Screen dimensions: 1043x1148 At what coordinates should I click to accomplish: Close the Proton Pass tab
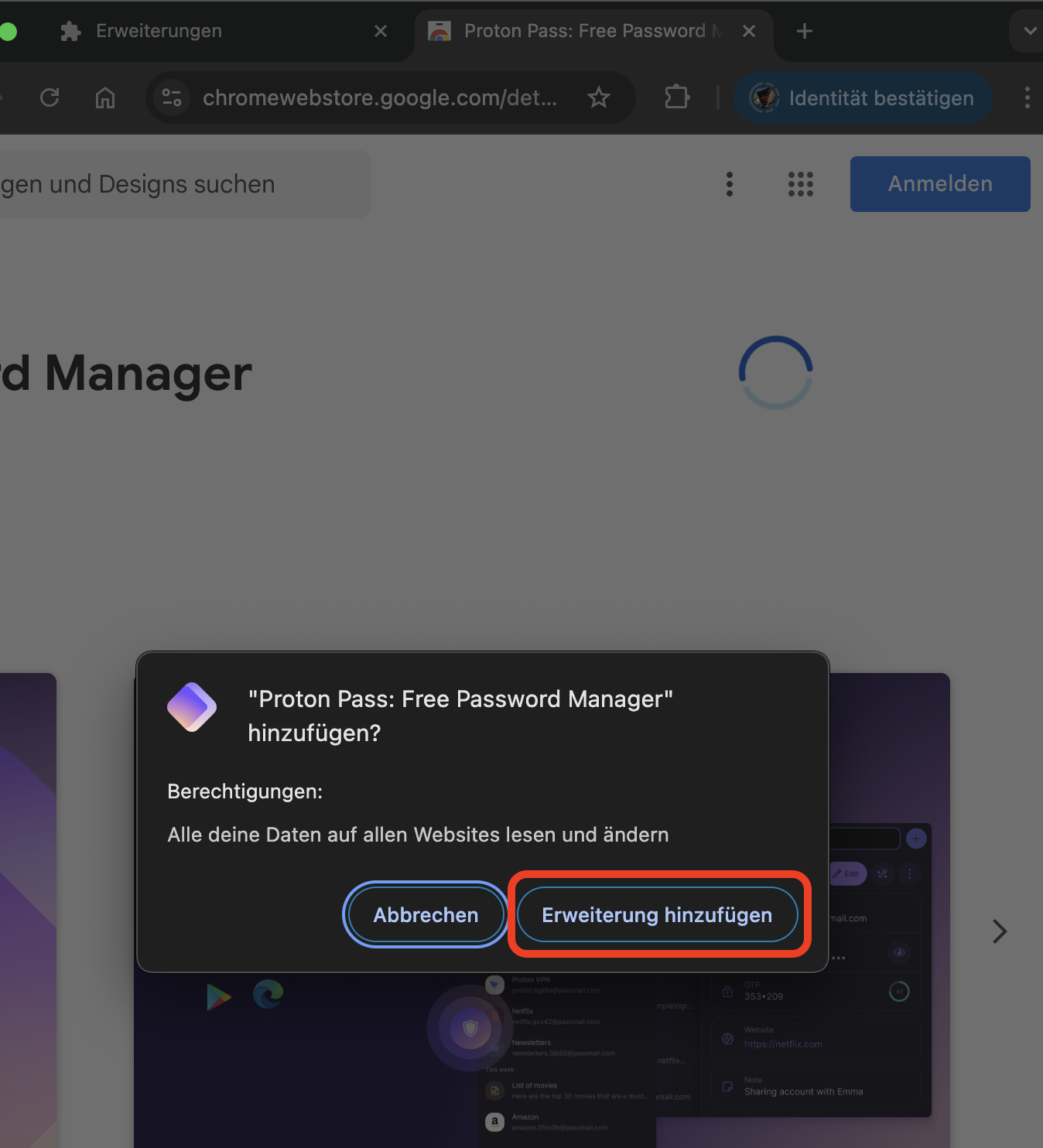pos(748,31)
